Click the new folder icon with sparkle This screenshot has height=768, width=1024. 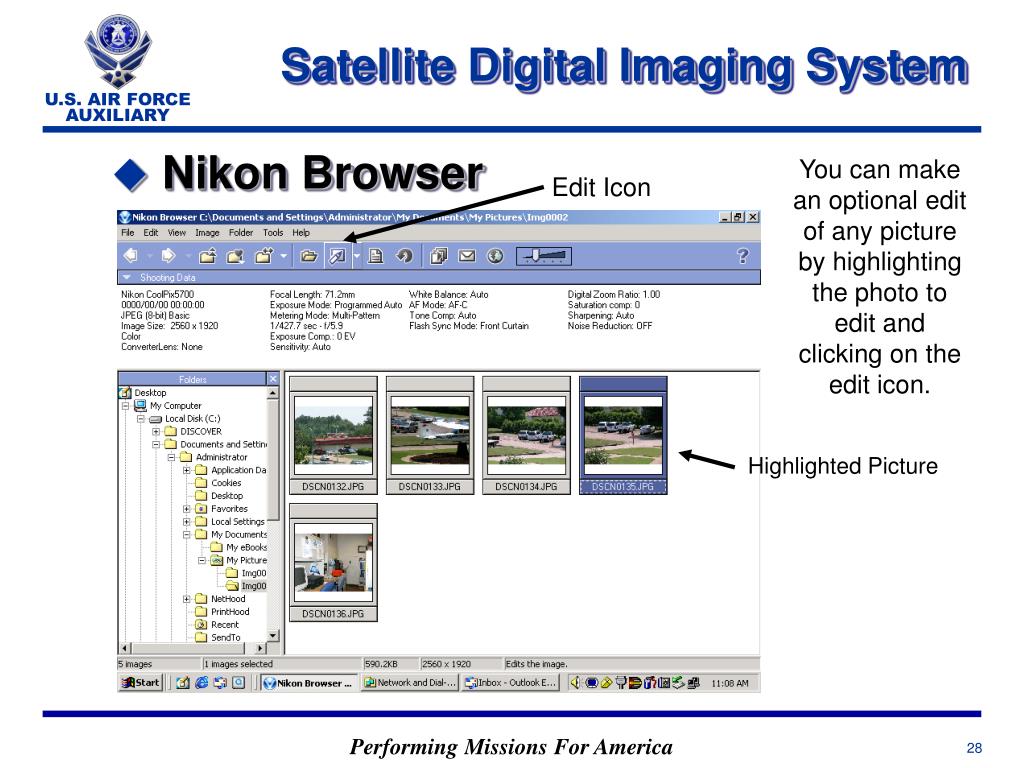coord(264,256)
